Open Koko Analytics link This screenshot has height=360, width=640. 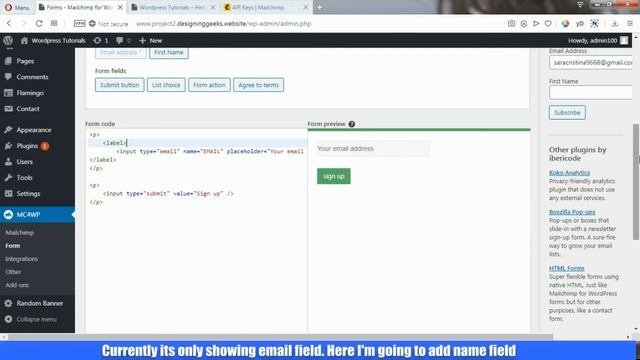tap(569, 173)
